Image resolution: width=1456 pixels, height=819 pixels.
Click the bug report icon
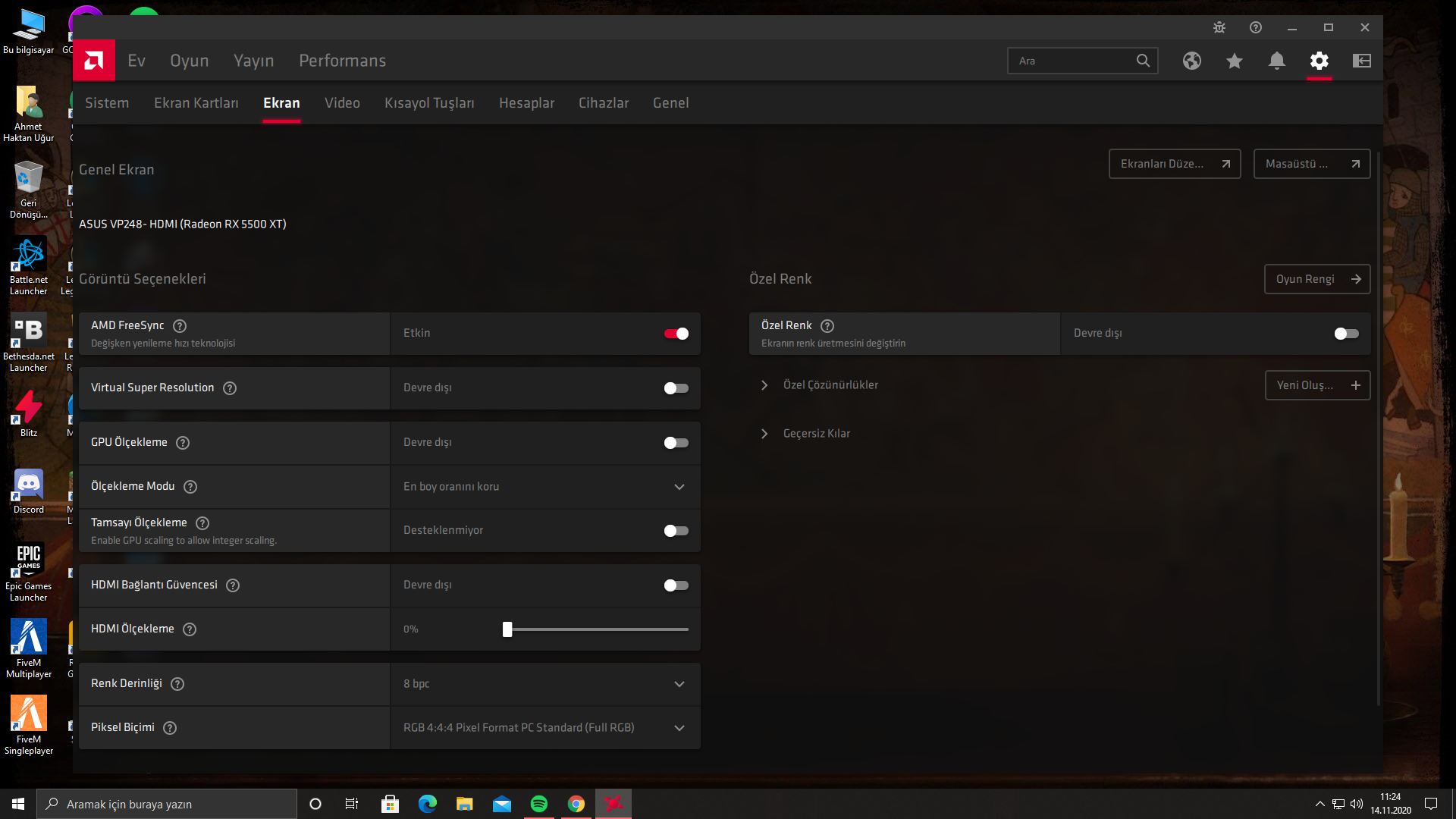point(1219,27)
